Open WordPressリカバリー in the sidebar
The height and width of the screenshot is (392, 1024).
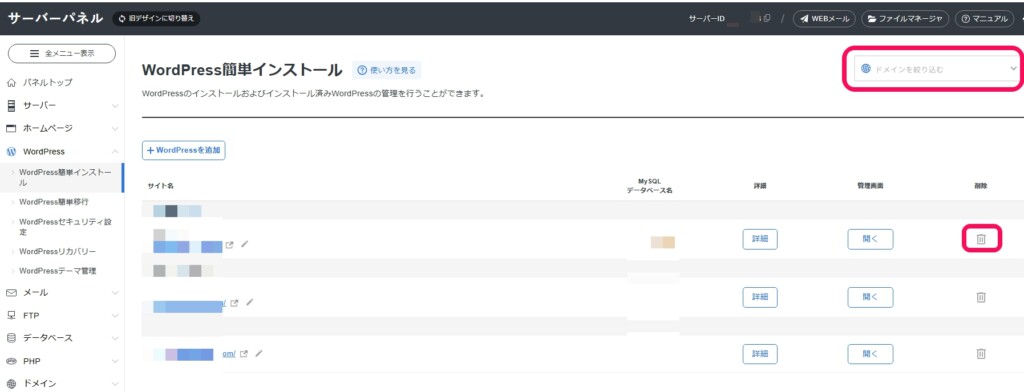[57, 252]
